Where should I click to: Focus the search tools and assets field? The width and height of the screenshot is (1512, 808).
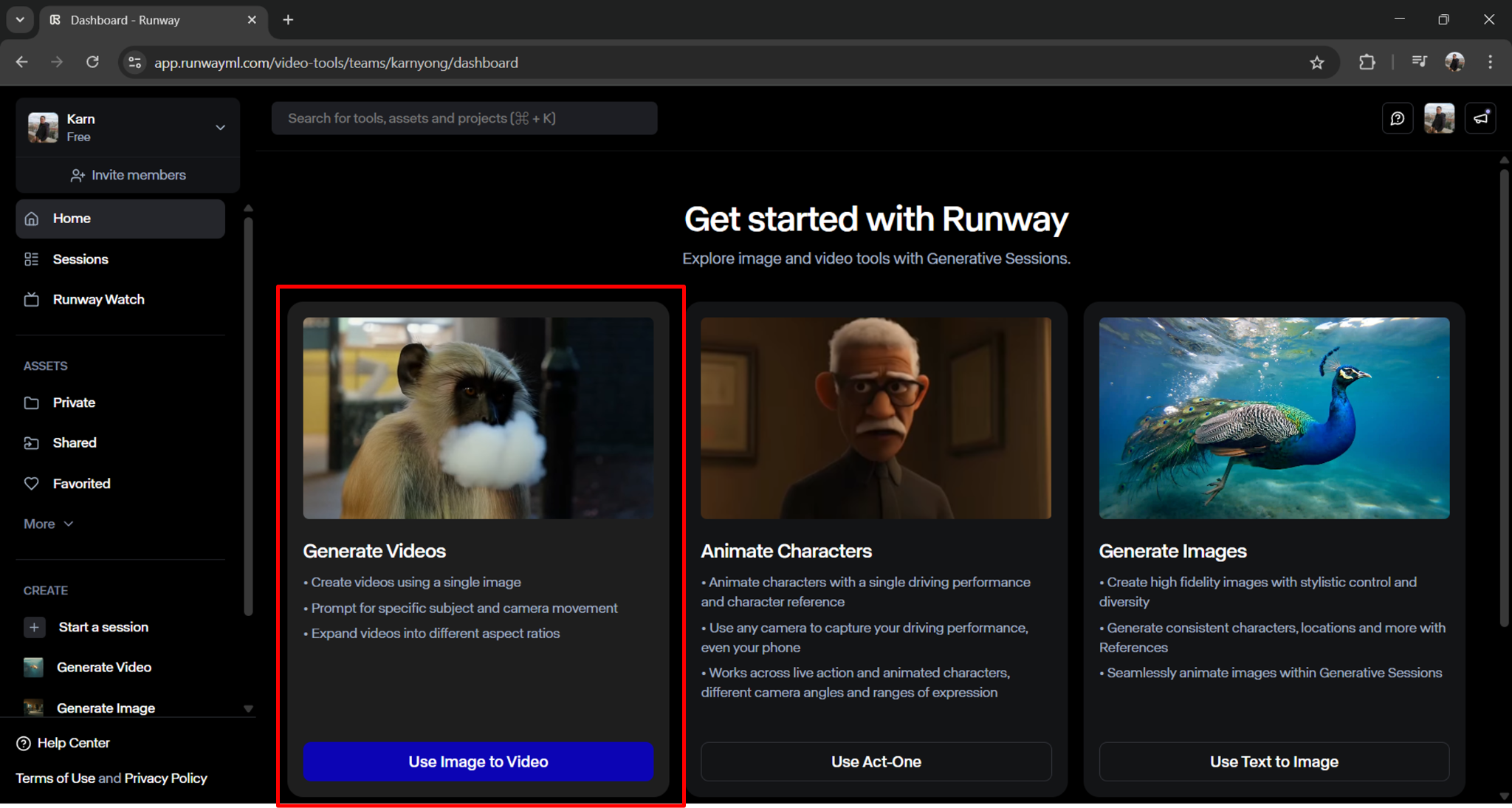point(464,118)
